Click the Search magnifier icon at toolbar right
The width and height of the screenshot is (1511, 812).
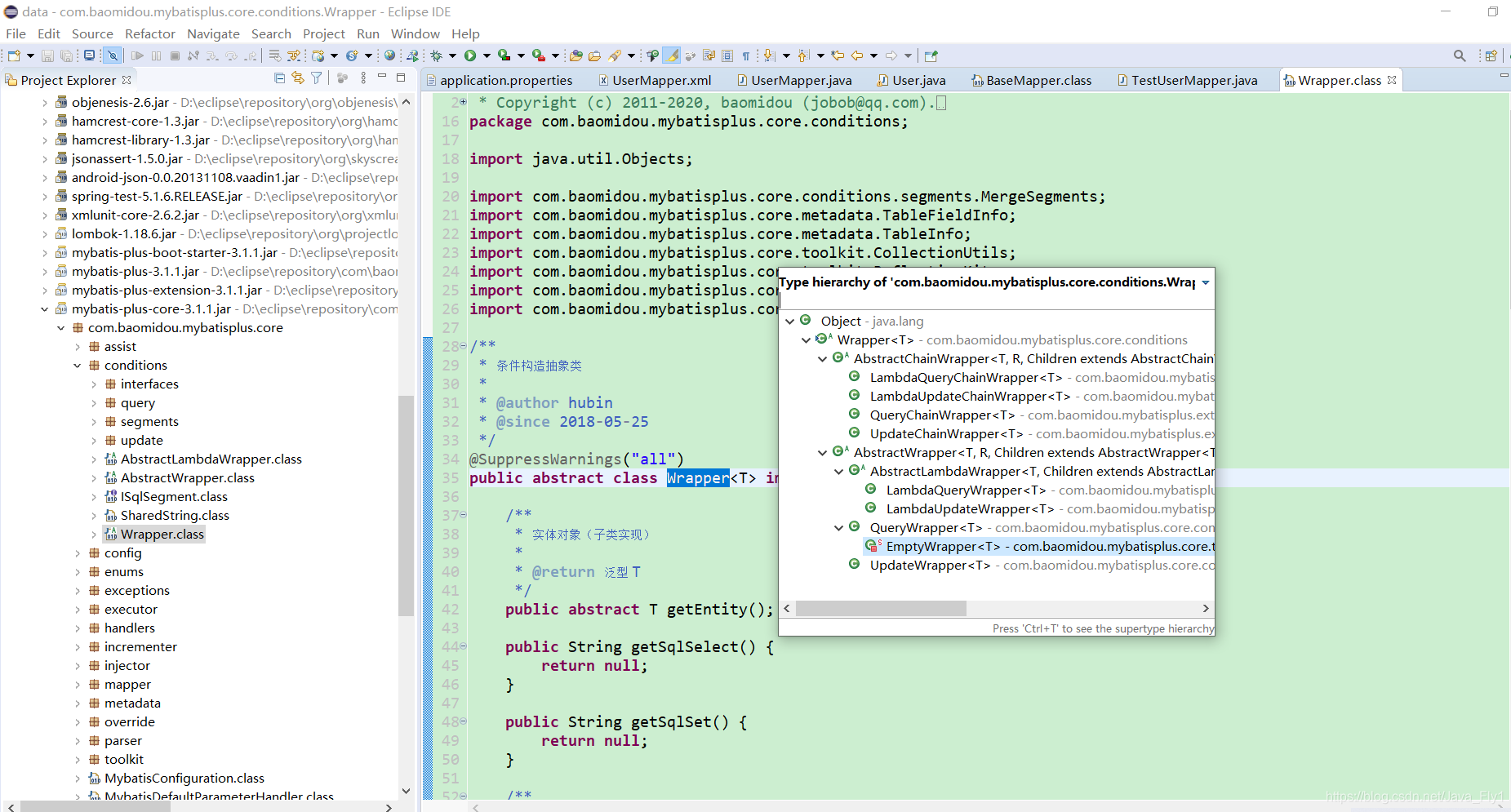click(x=1460, y=55)
